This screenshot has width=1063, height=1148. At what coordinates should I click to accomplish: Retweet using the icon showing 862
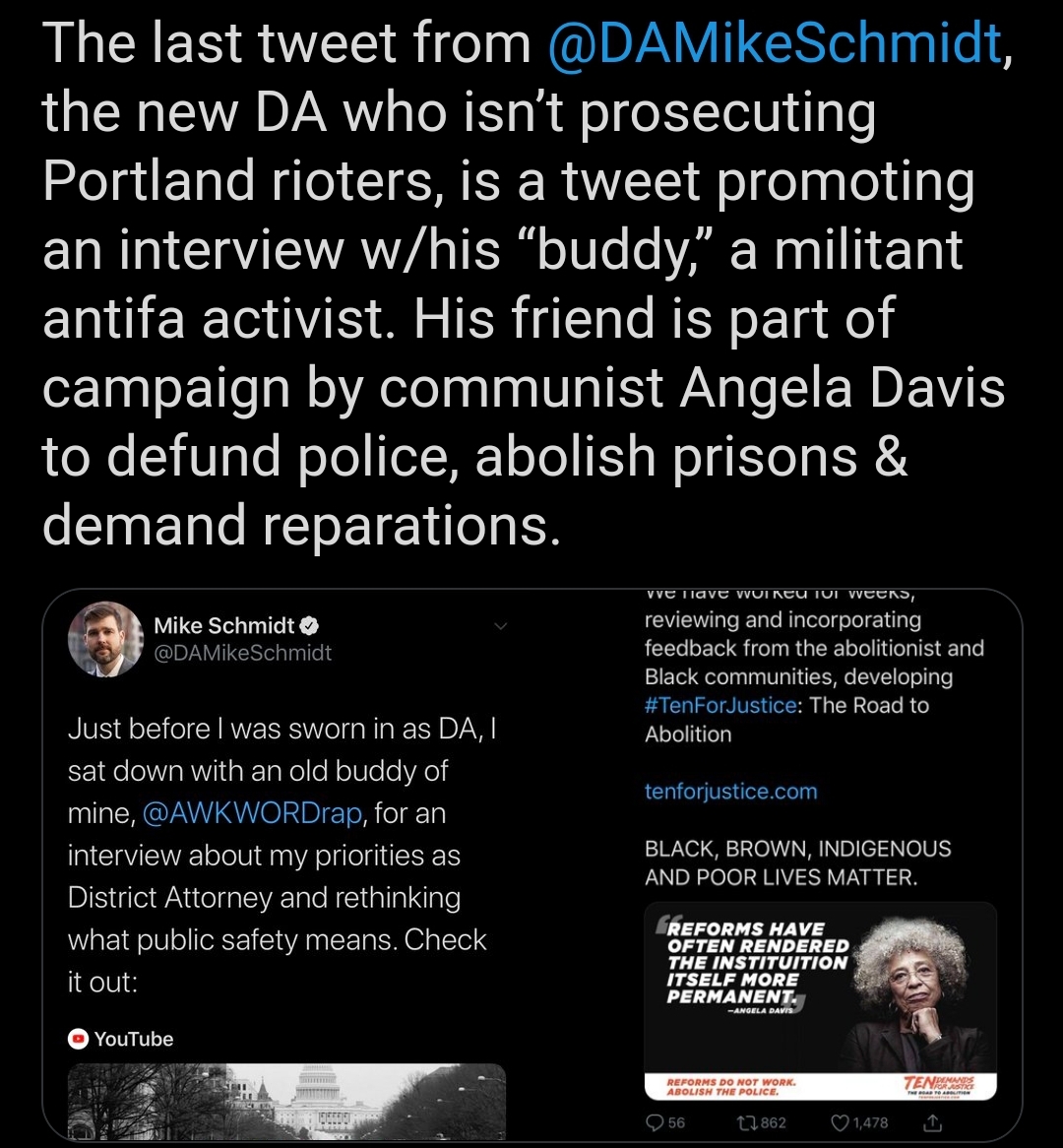746,1122
